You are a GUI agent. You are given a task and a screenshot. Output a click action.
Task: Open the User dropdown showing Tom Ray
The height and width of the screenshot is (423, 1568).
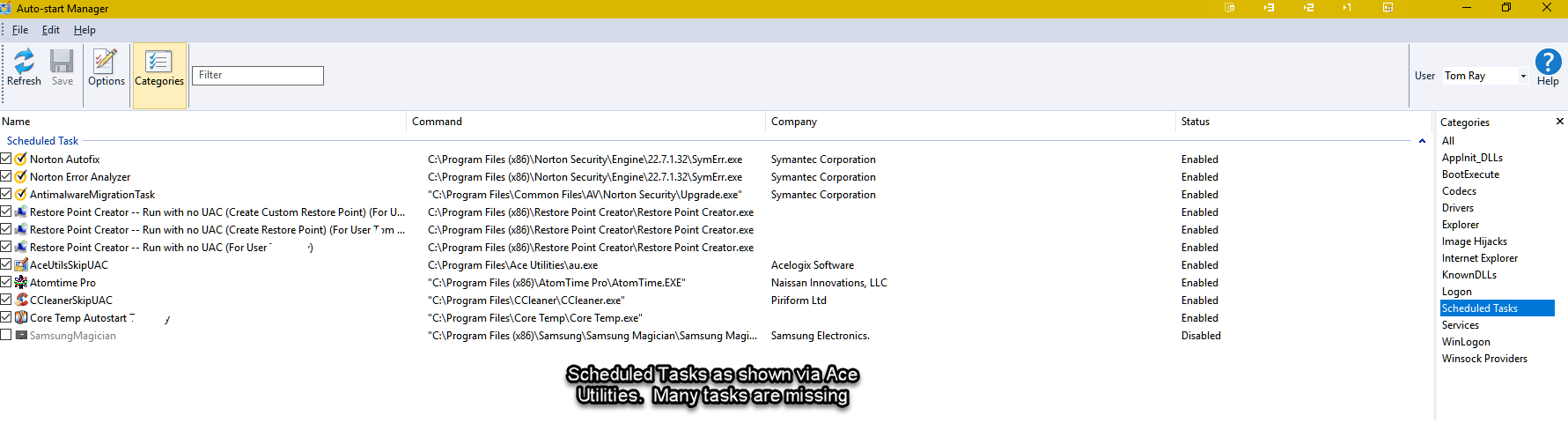(1523, 76)
